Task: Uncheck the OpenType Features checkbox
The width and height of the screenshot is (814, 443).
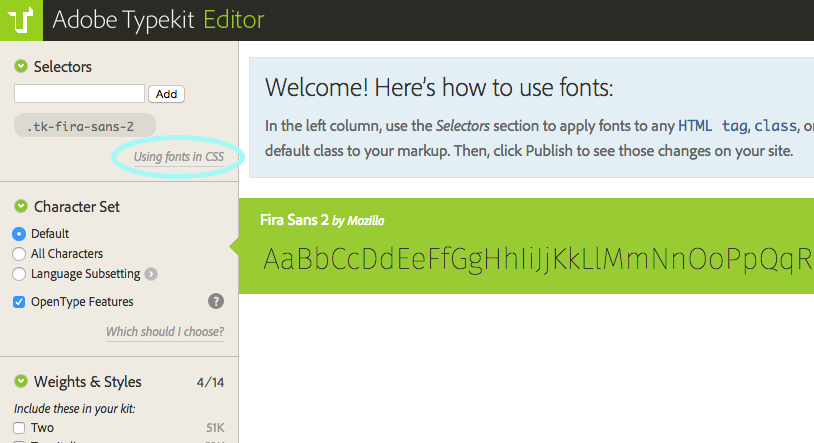Action: [x=19, y=302]
